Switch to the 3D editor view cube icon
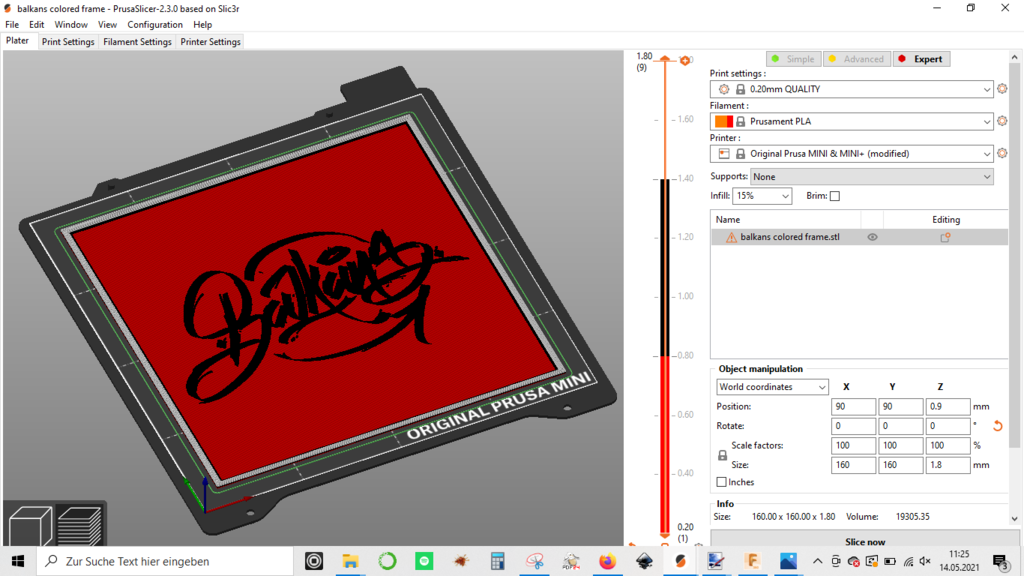The width and height of the screenshot is (1024, 576). coord(30,526)
